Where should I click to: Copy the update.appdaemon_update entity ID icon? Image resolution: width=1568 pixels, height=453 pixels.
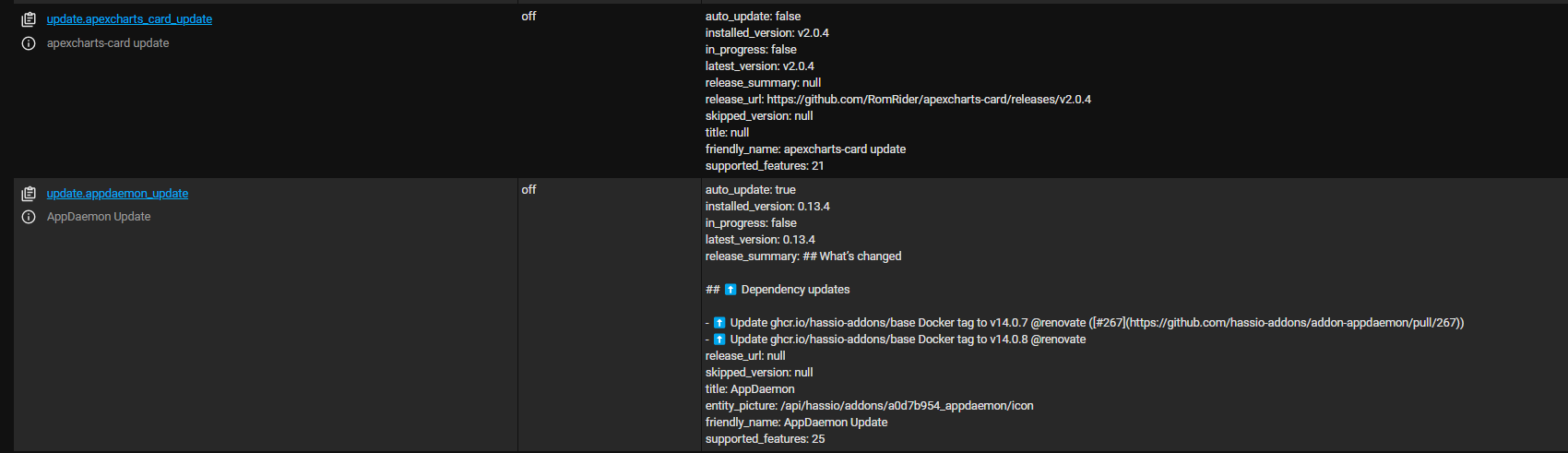[x=29, y=194]
